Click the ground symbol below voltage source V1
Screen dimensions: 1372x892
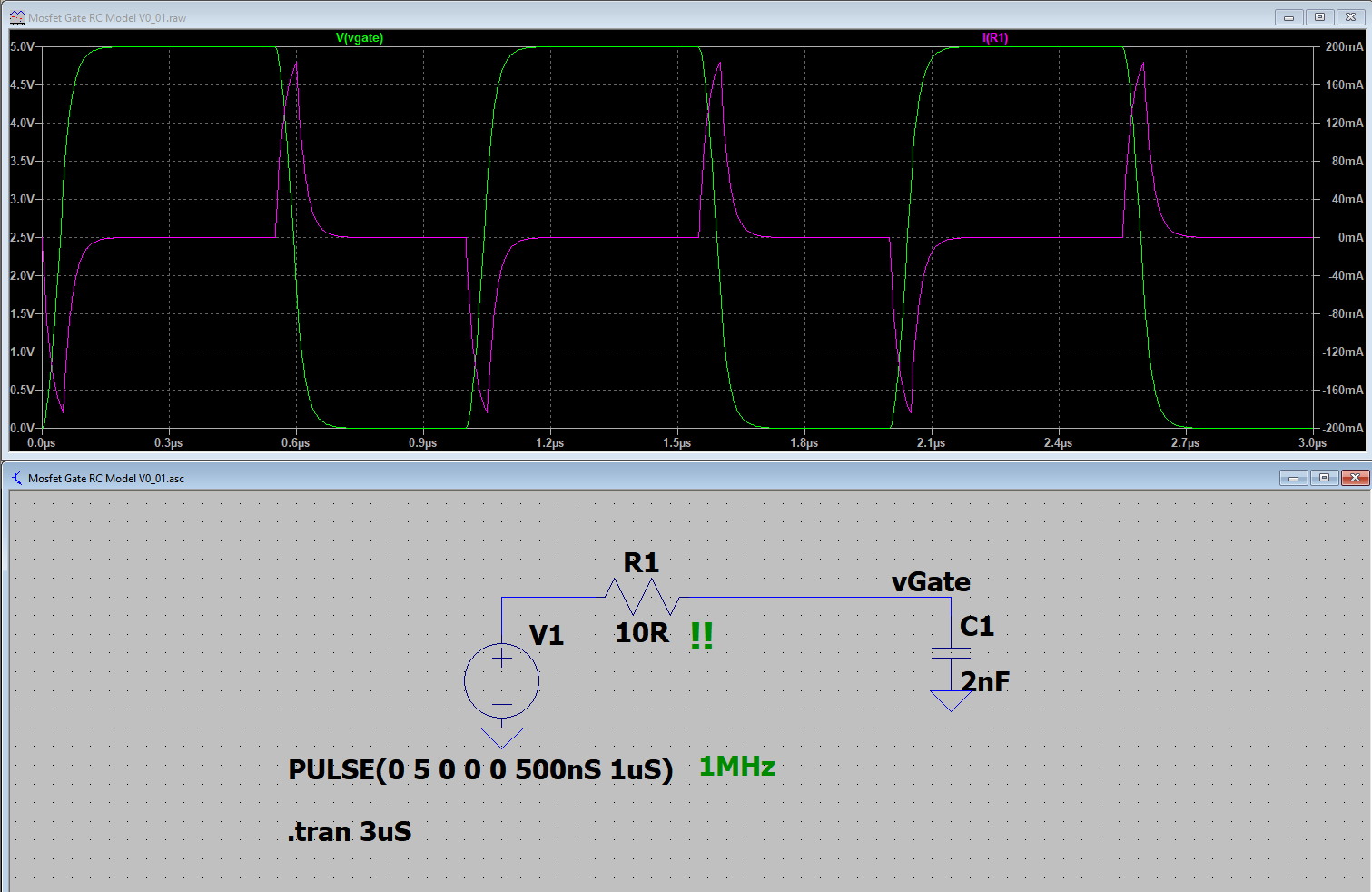pos(501,738)
